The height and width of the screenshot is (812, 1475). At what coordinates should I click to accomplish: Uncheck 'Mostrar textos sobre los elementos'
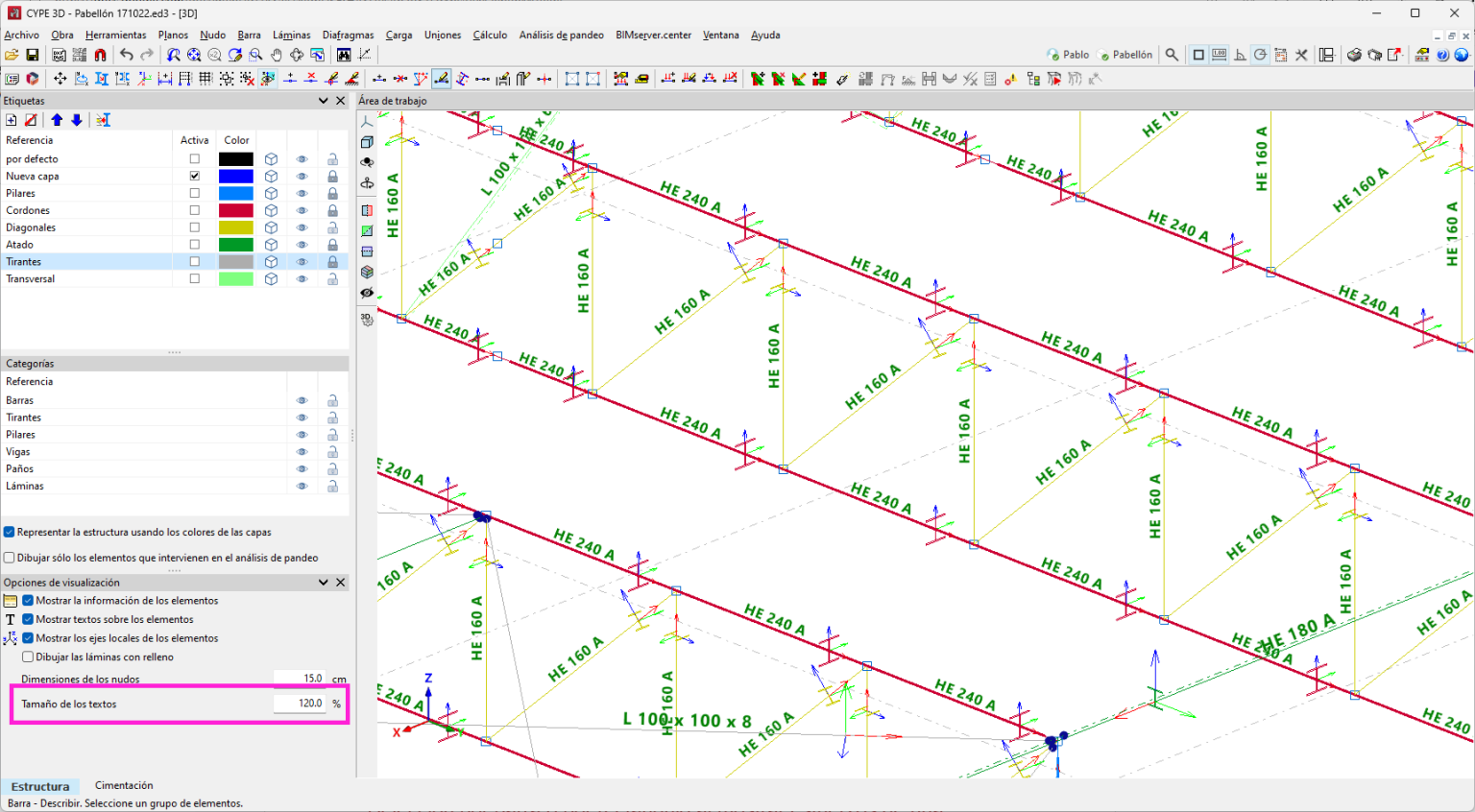[x=28, y=619]
